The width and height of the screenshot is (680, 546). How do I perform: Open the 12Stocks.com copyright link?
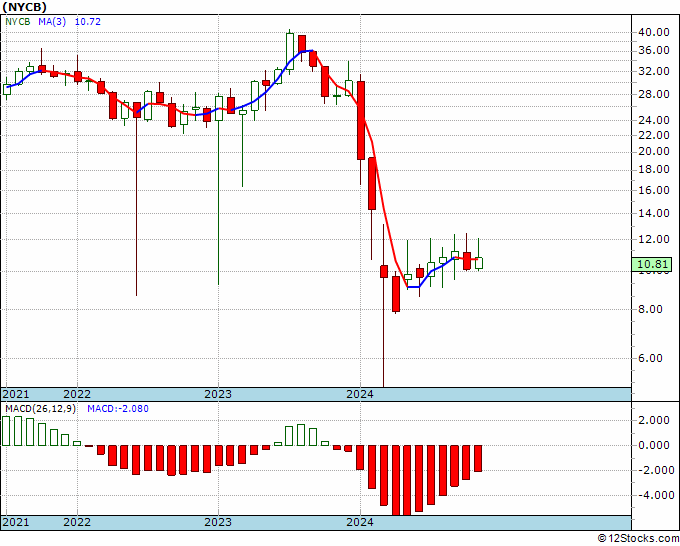(638, 539)
